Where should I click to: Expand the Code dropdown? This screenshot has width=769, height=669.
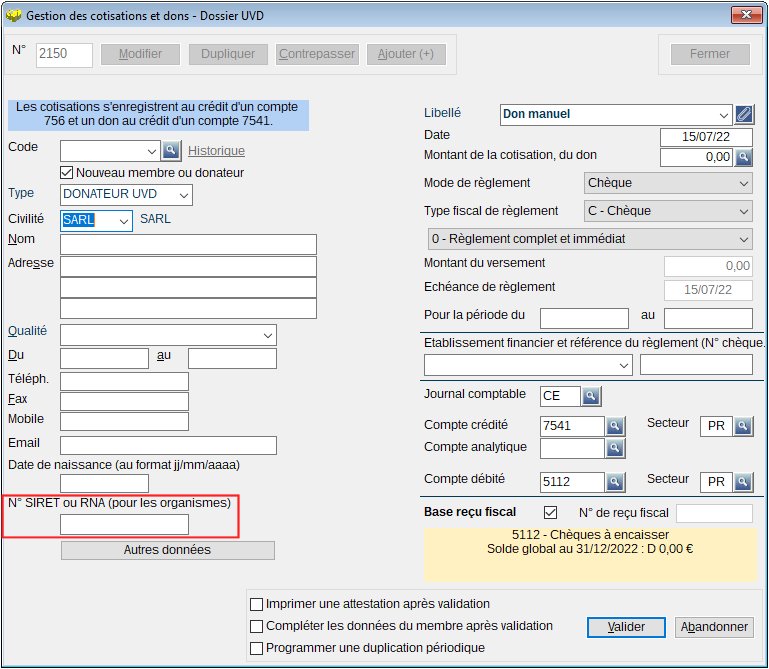(x=152, y=152)
